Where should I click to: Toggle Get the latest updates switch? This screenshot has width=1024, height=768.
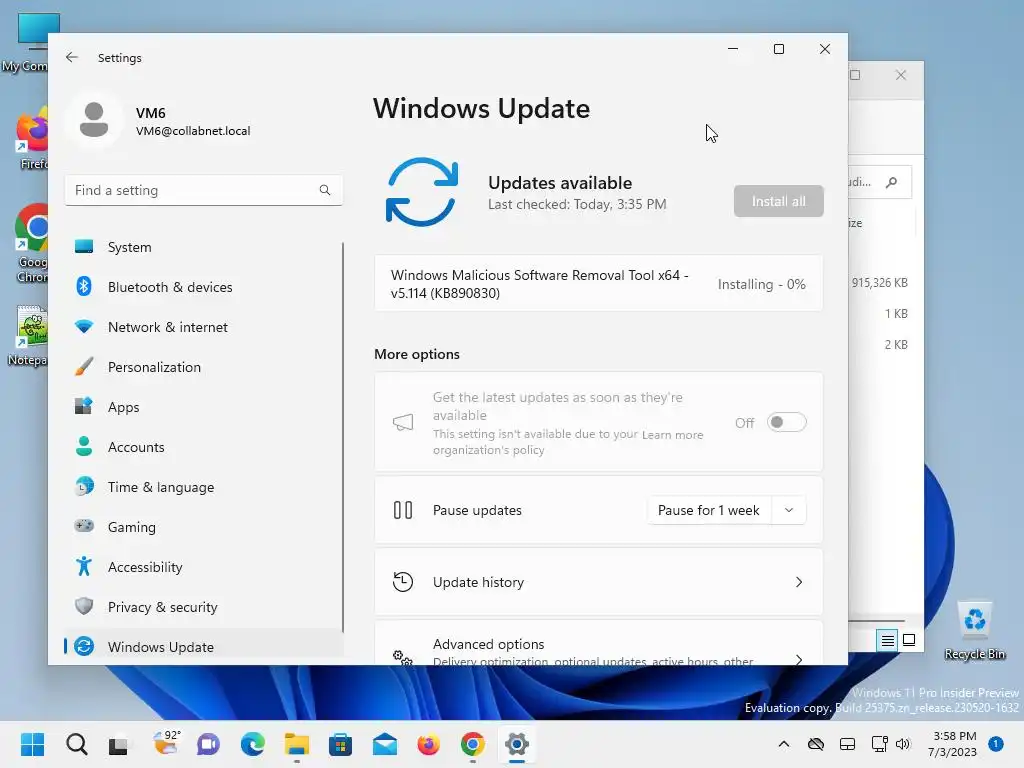[786, 423]
